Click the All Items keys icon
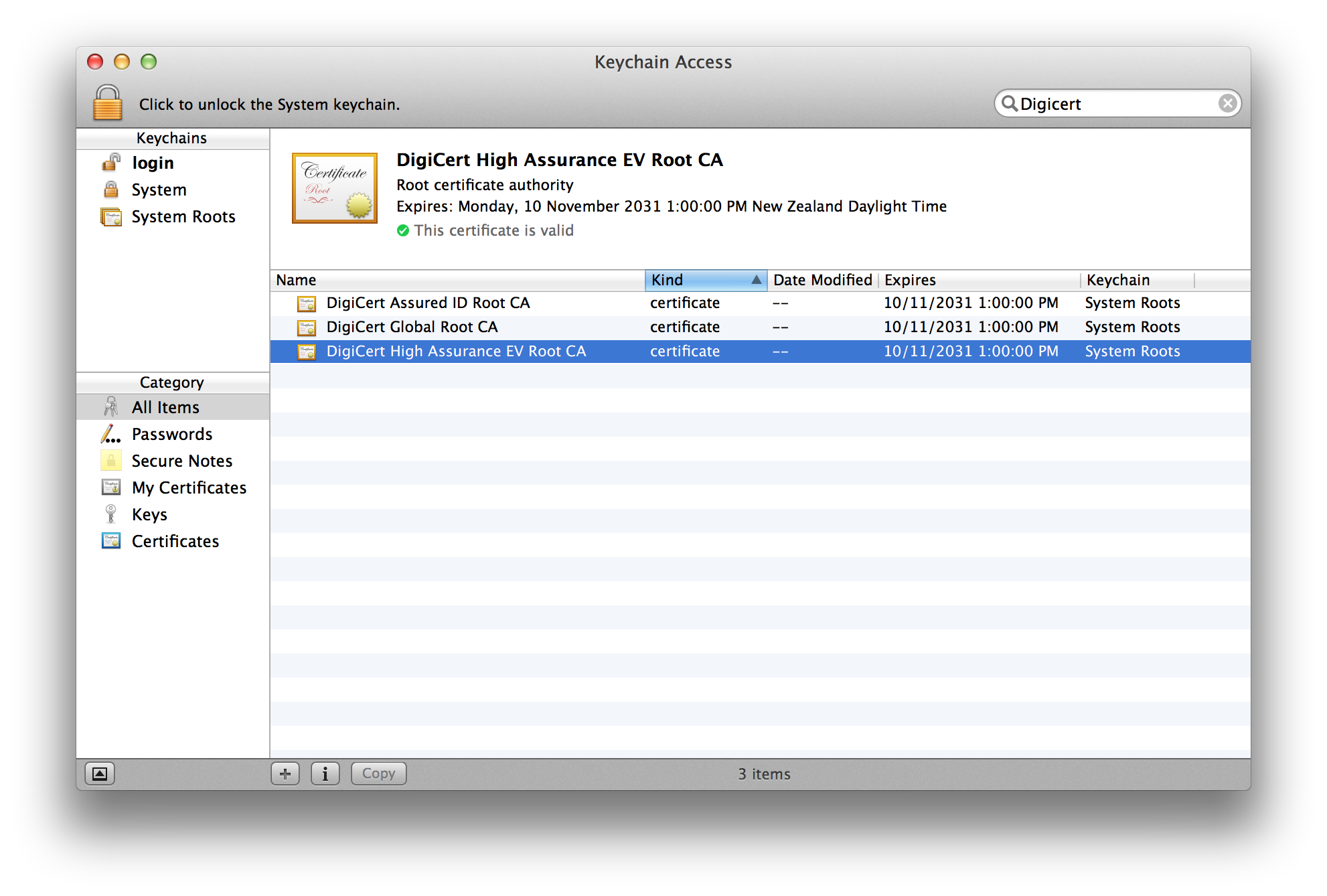This screenshot has width=1327, height=896. coord(111,406)
